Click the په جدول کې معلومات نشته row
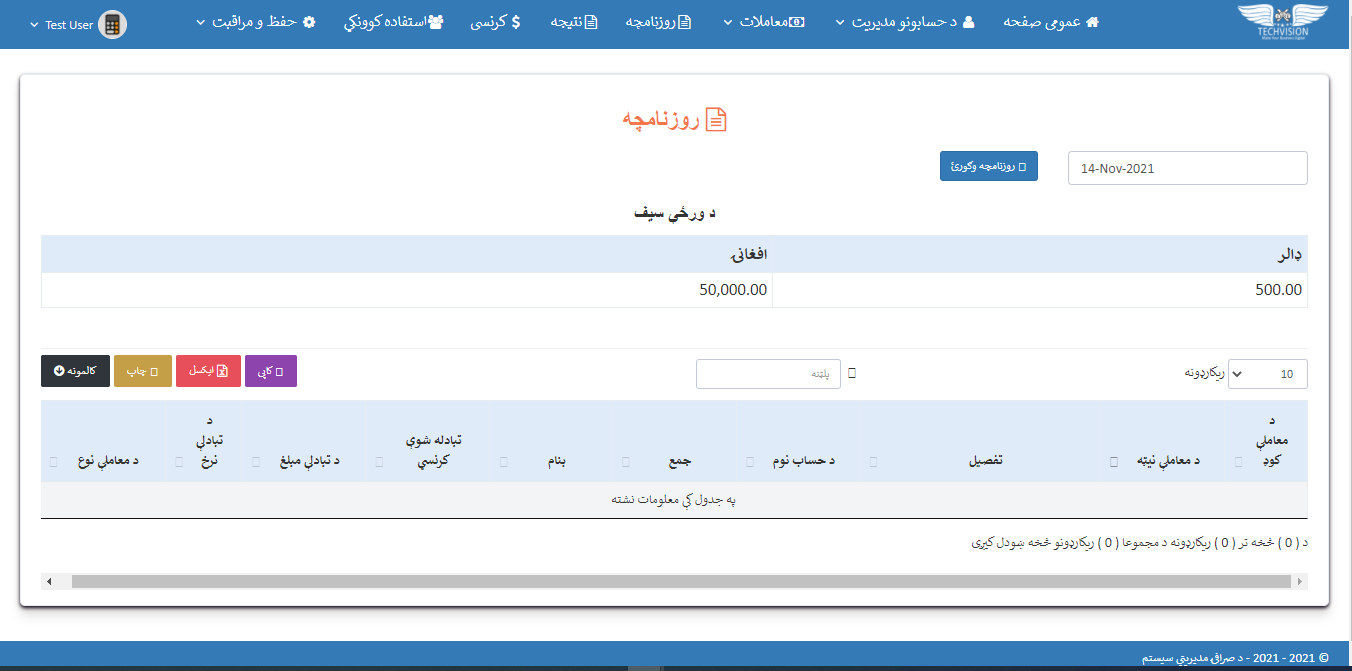Screen dimensions: 1352x671 click(x=674, y=500)
